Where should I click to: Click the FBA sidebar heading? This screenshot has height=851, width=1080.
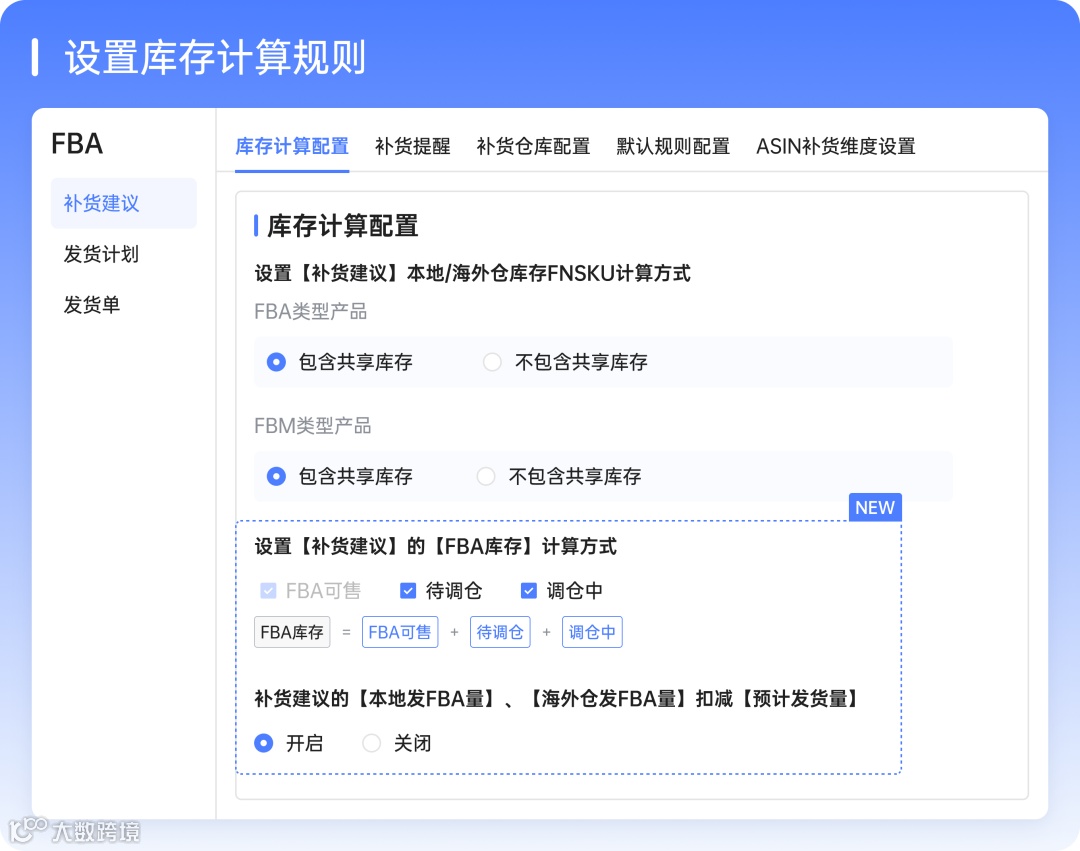pos(77,144)
